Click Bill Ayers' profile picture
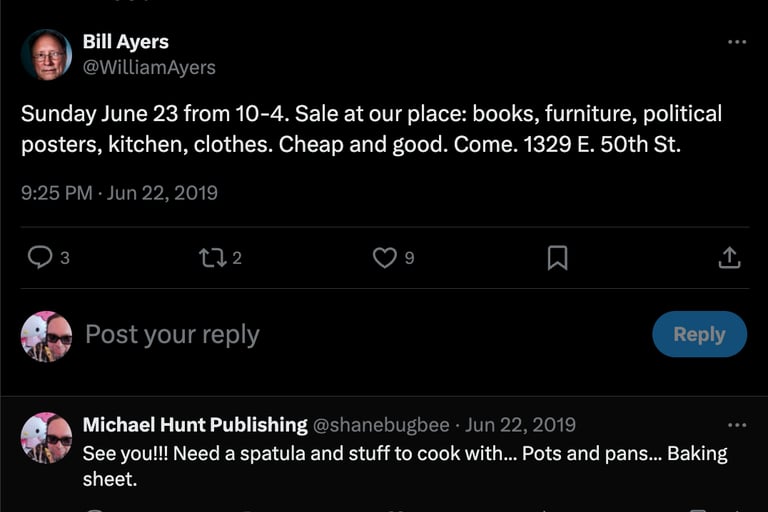768x512 pixels. coord(46,55)
